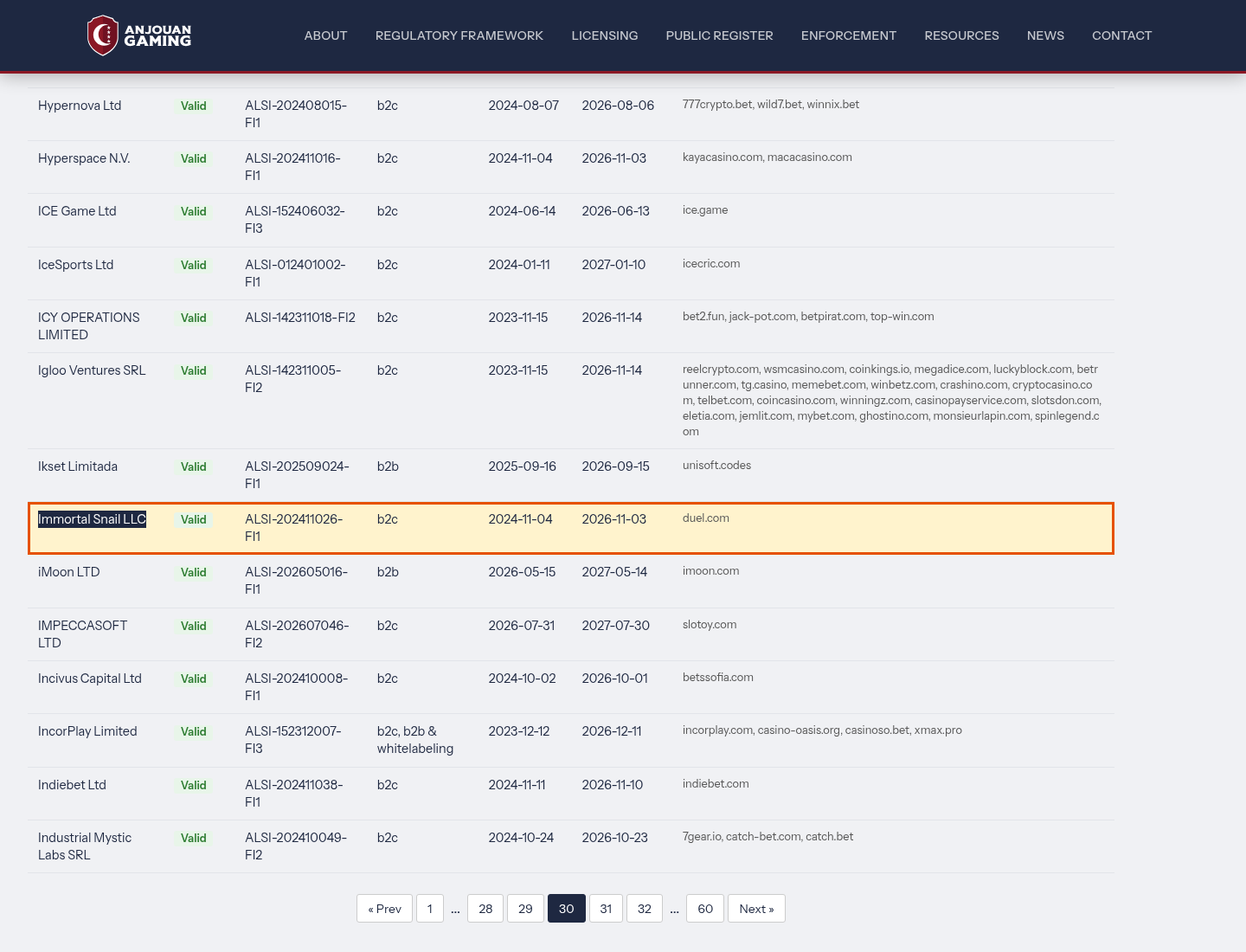This screenshot has width=1246, height=952.
Task: Open page 31 in the pagination
Action: 606,909
